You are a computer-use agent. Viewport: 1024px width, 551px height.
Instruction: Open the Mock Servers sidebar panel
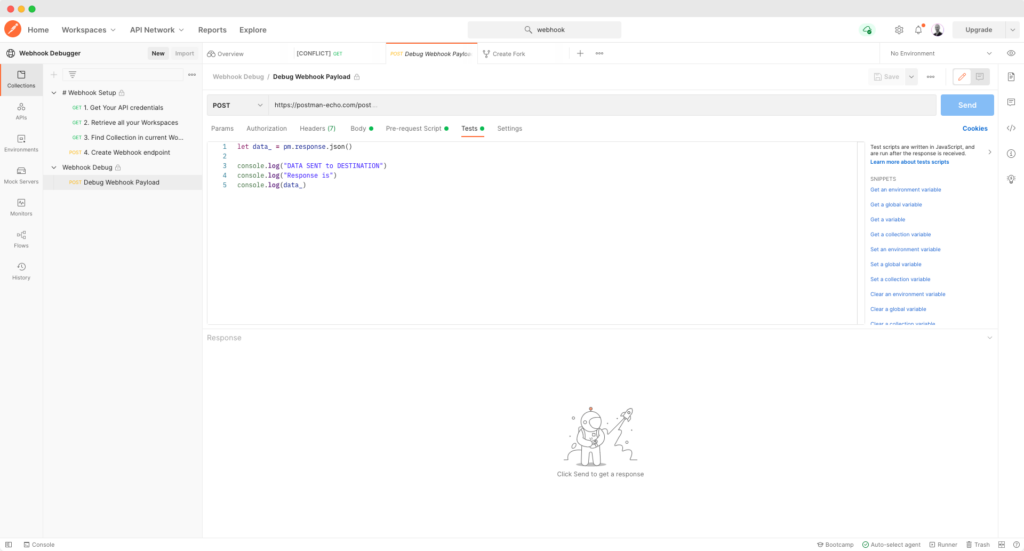click(21, 175)
